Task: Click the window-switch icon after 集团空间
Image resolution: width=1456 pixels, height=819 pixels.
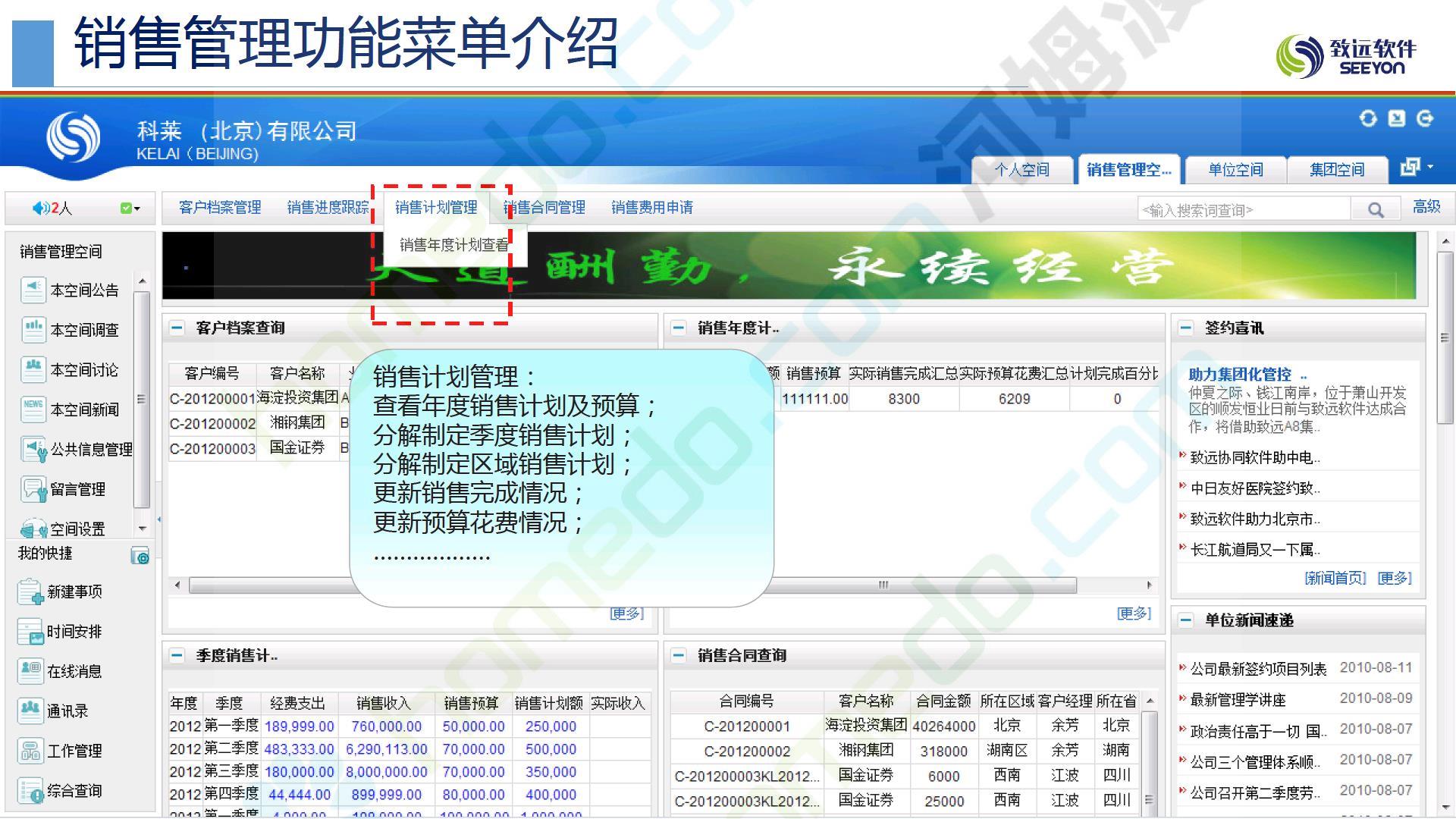Action: [x=1410, y=167]
